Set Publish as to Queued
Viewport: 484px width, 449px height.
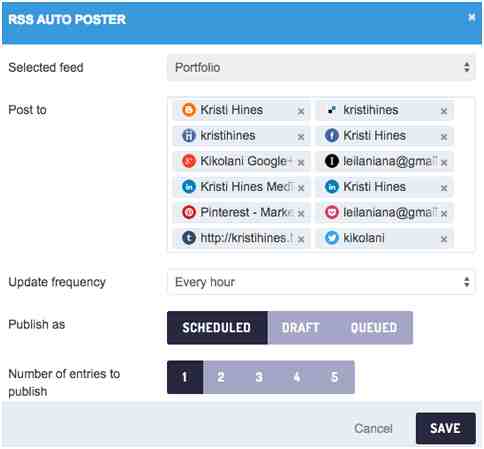[x=374, y=328]
